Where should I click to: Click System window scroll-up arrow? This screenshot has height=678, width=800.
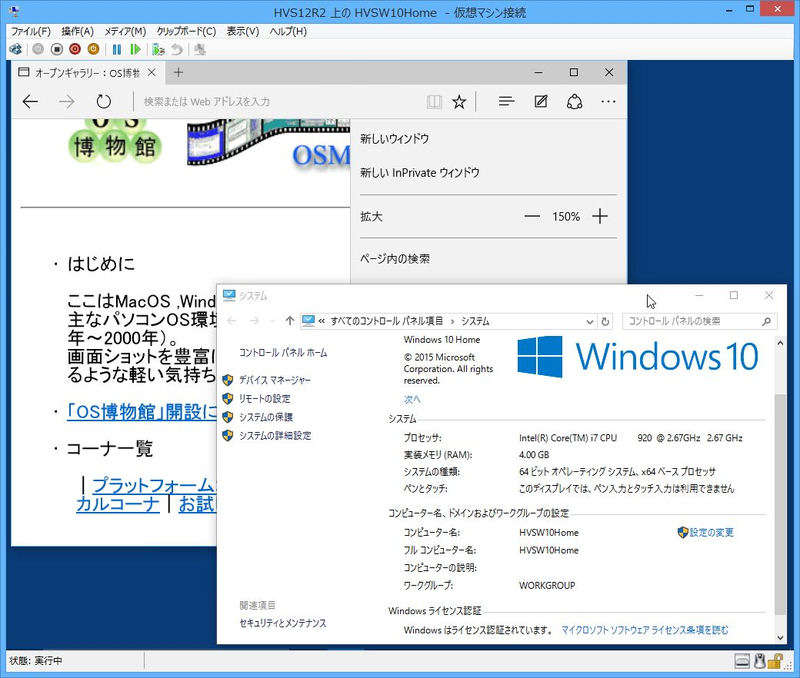point(780,343)
